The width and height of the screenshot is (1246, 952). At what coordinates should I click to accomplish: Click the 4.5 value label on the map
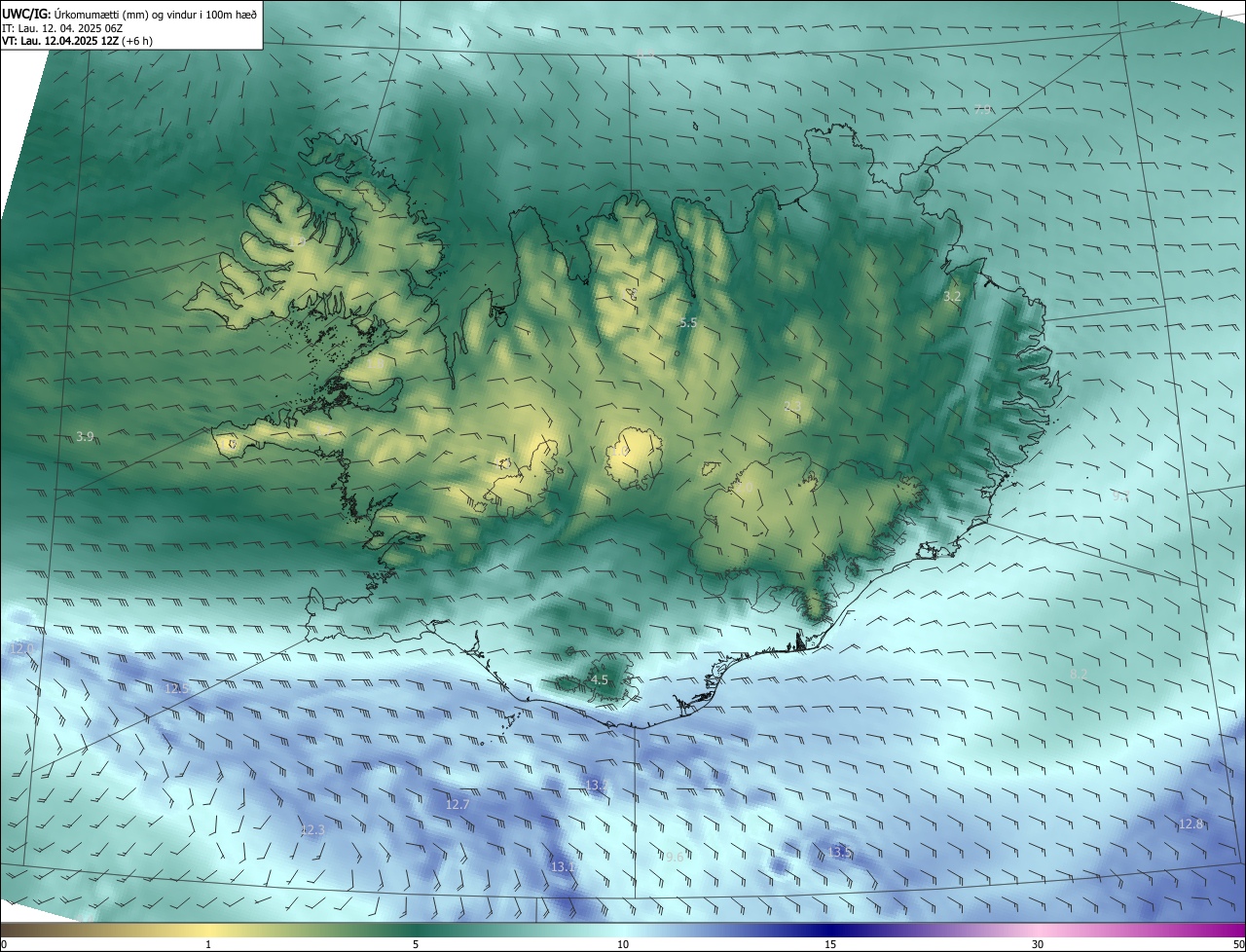(x=600, y=680)
